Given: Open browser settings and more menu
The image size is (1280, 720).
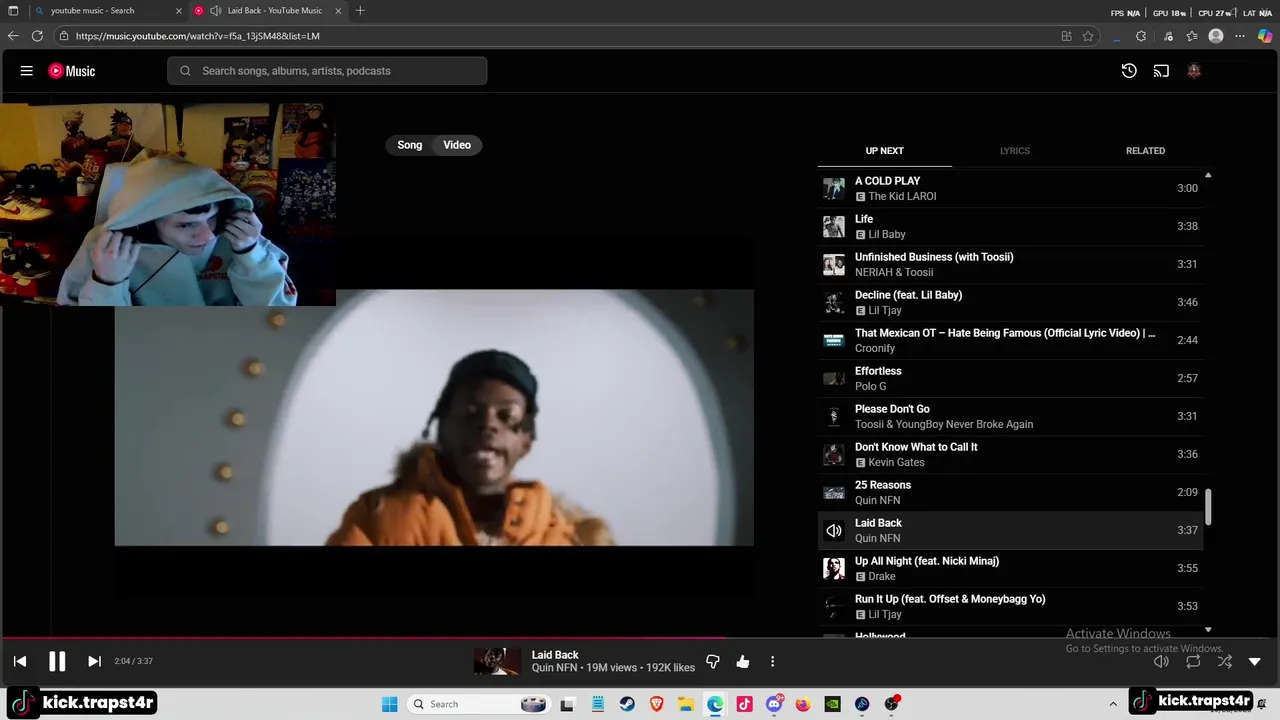Looking at the screenshot, I should click(1240, 36).
